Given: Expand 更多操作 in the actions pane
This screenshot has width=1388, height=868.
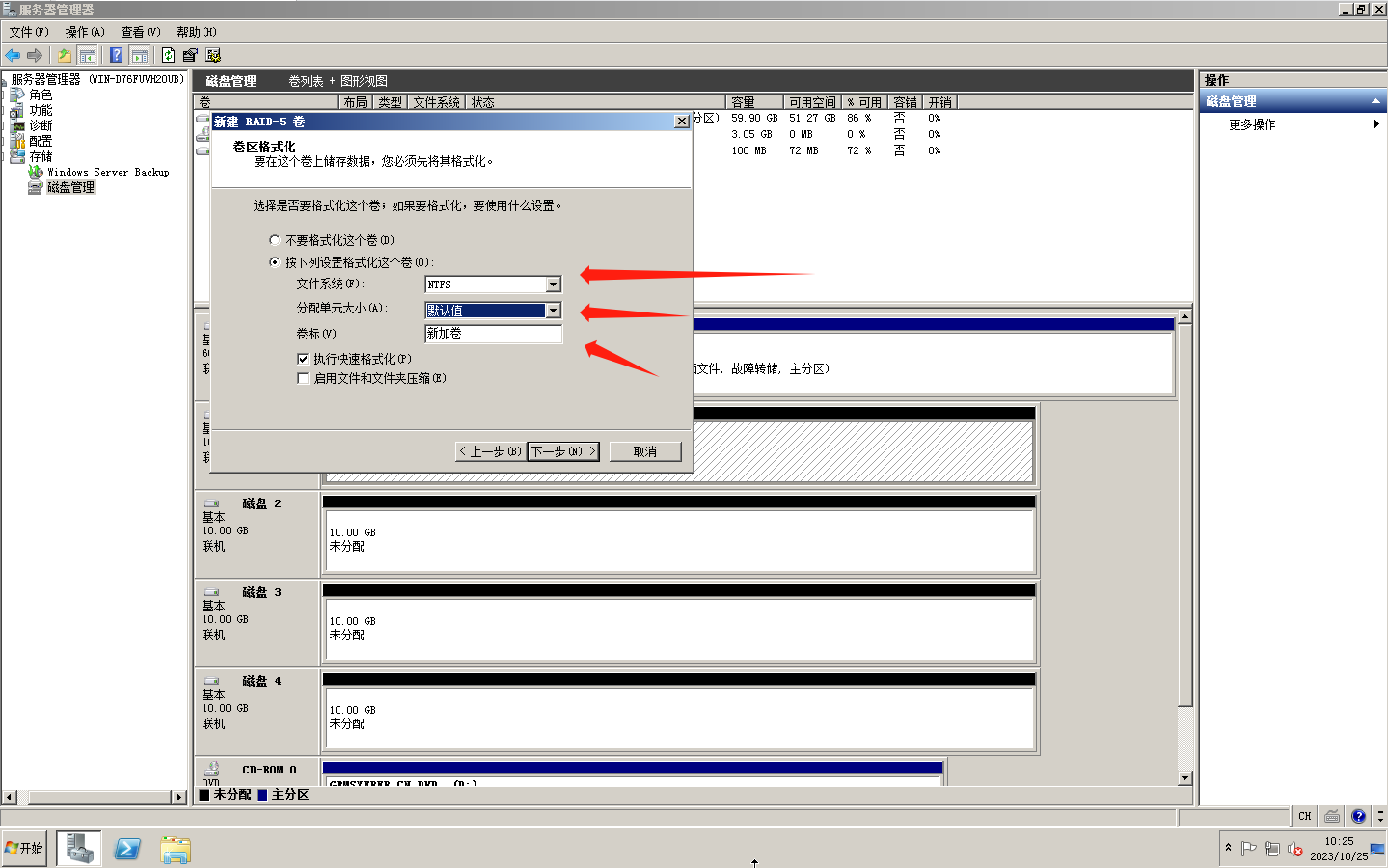Looking at the screenshot, I should [x=1293, y=124].
